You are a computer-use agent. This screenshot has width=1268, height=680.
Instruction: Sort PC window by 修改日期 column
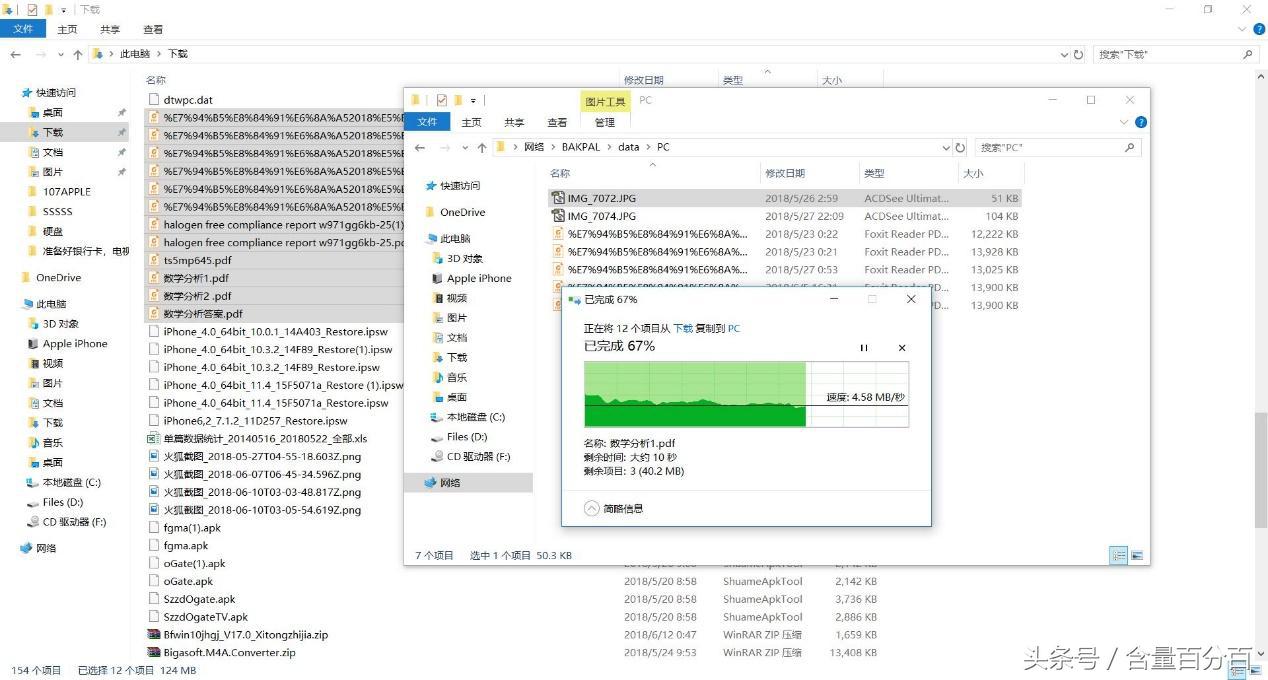click(x=785, y=174)
